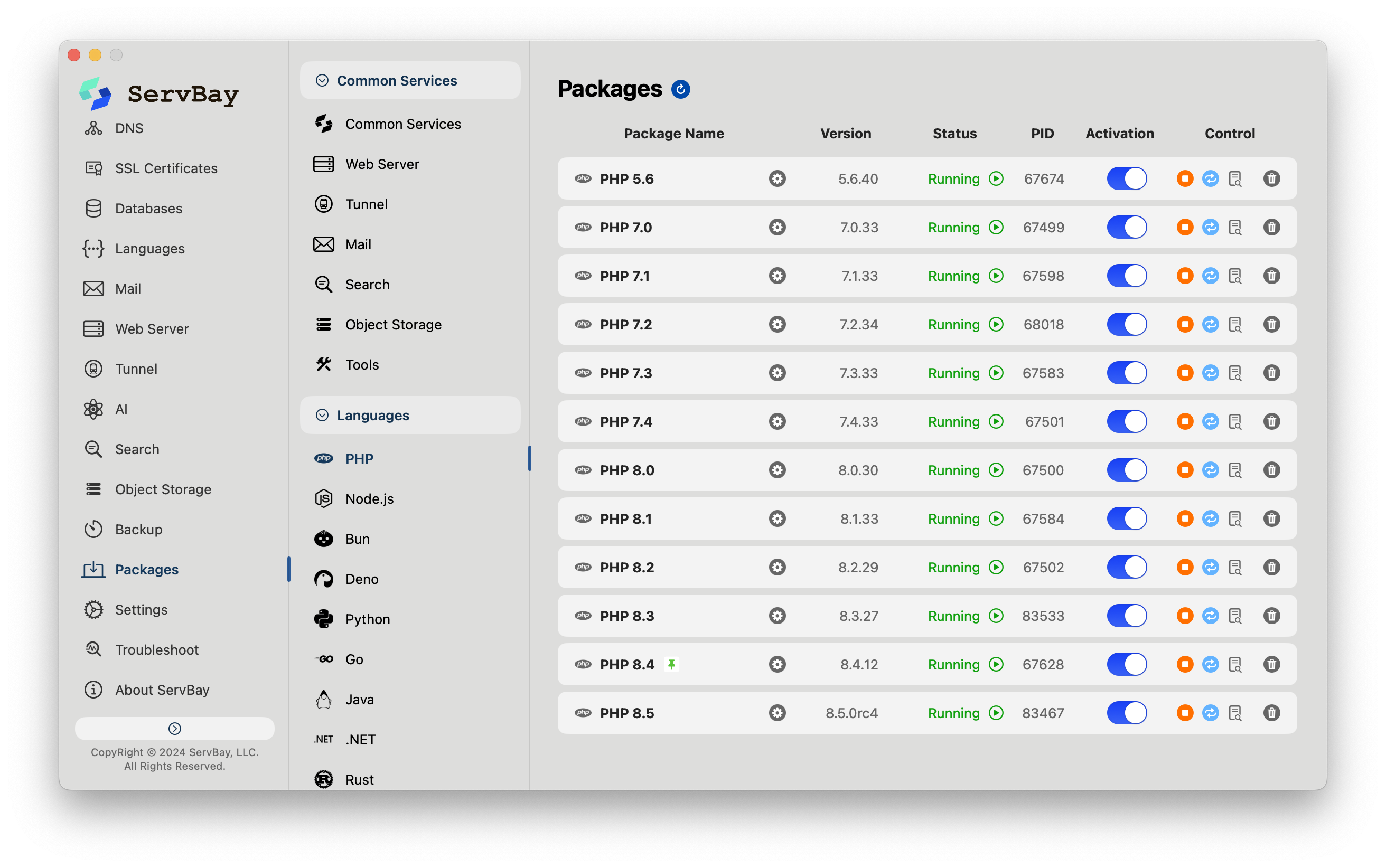This screenshot has width=1386, height=868.
Task: Turn off PHP 8.2 activation switch
Action: click(x=1127, y=567)
